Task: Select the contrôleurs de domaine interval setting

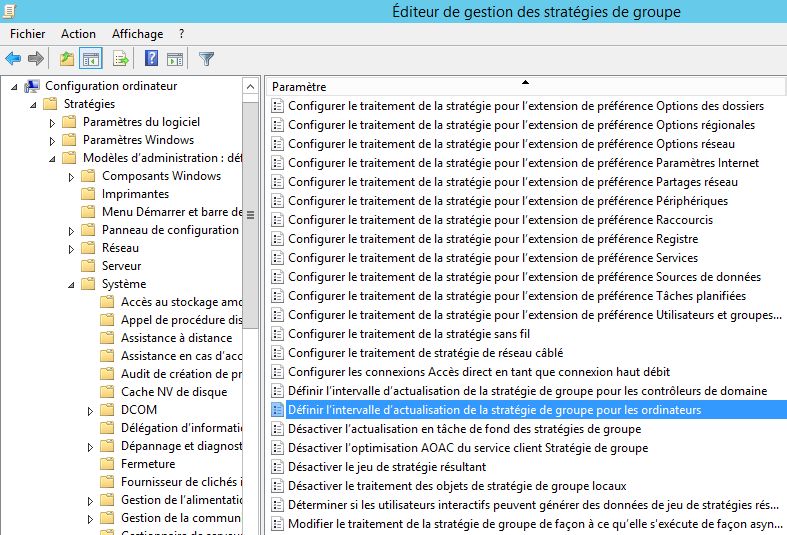Action: pyautogui.click(x=528, y=391)
